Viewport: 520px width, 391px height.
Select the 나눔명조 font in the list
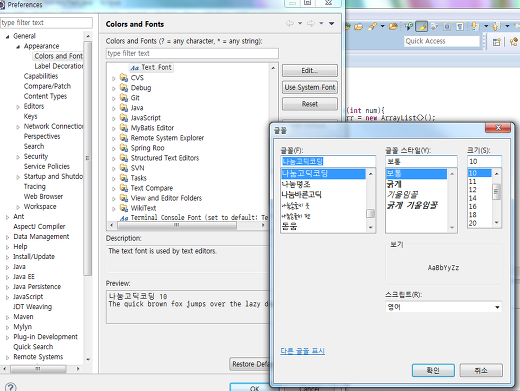296,184
